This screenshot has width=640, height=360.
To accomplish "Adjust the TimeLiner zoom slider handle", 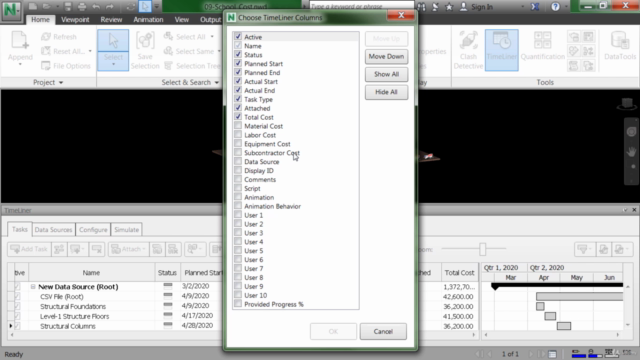I will [482, 249].
